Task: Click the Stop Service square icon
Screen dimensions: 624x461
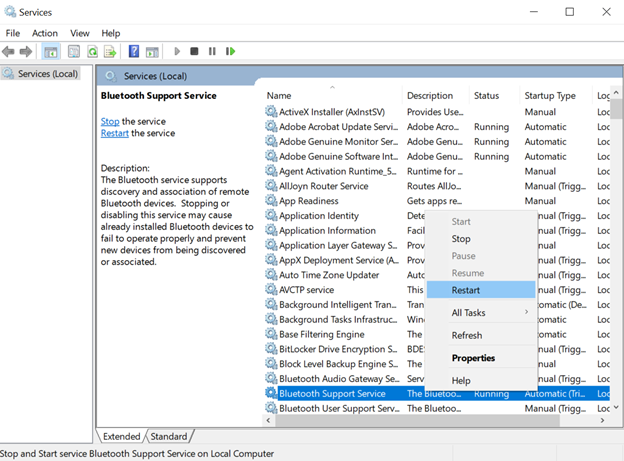Action: pos(194,51)
